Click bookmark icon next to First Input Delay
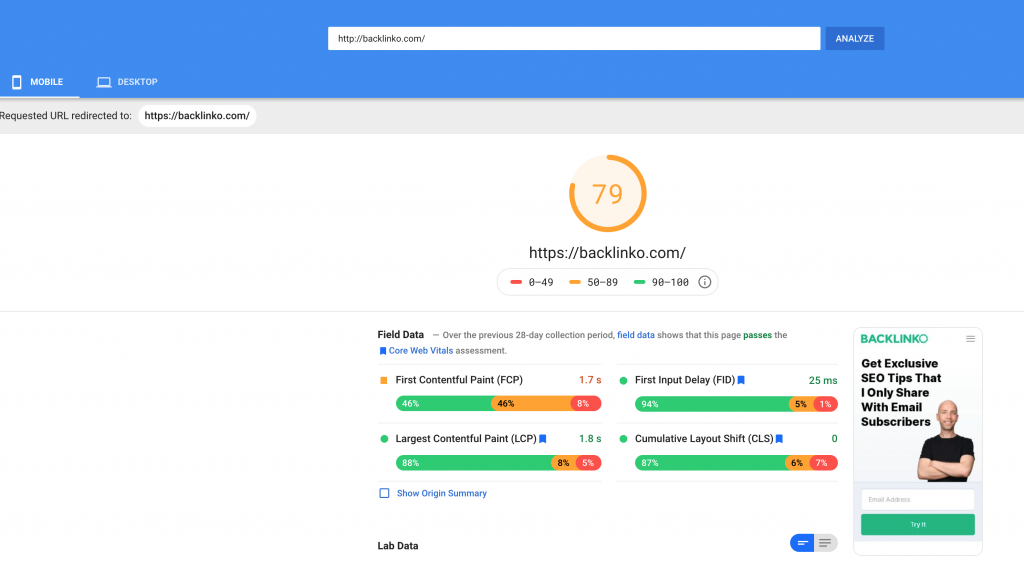Image resolution: width=1024 pixels, height=569 pixels. (x=741, y=380)
